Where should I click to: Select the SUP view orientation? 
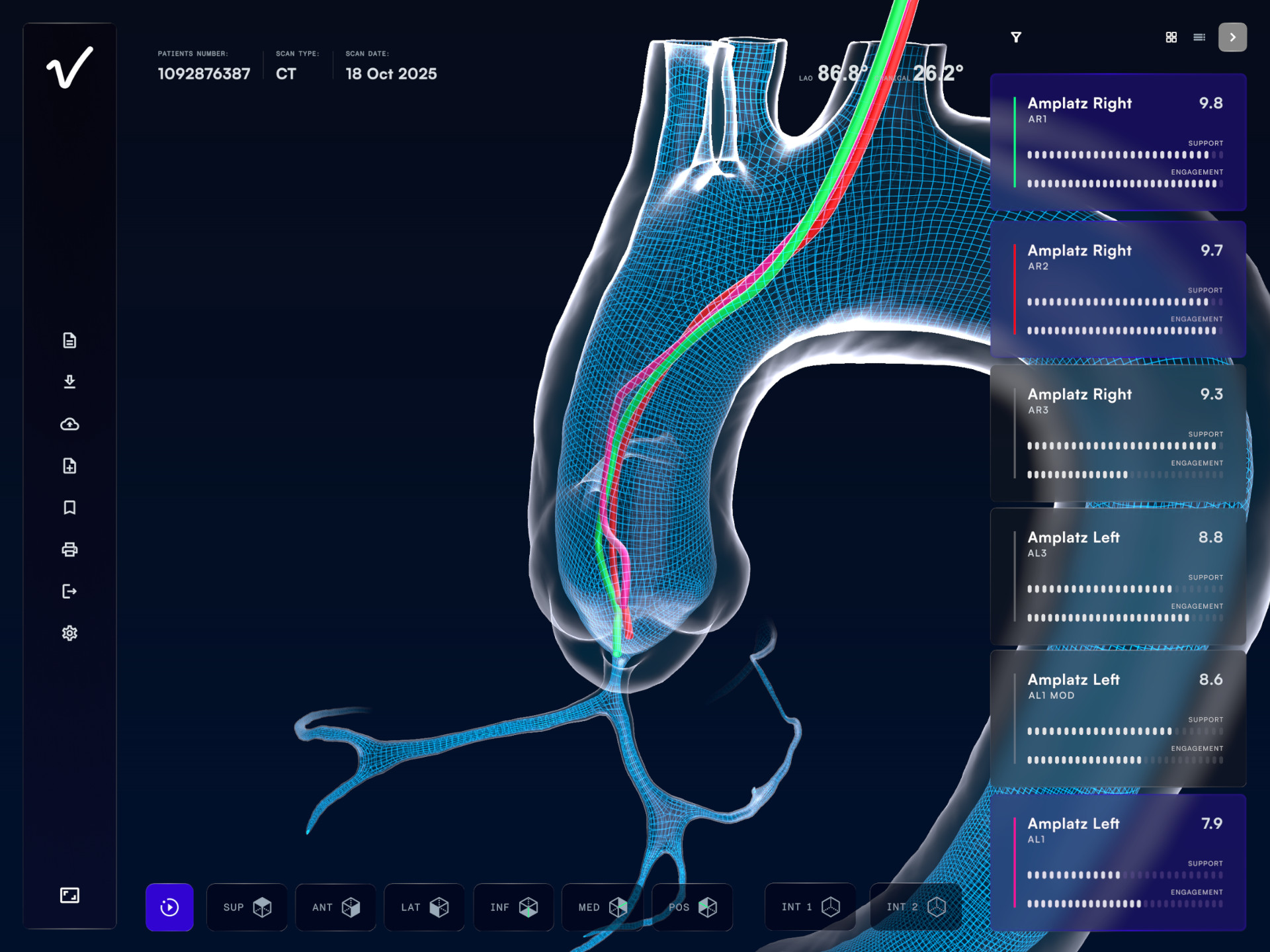click(247, 907)
